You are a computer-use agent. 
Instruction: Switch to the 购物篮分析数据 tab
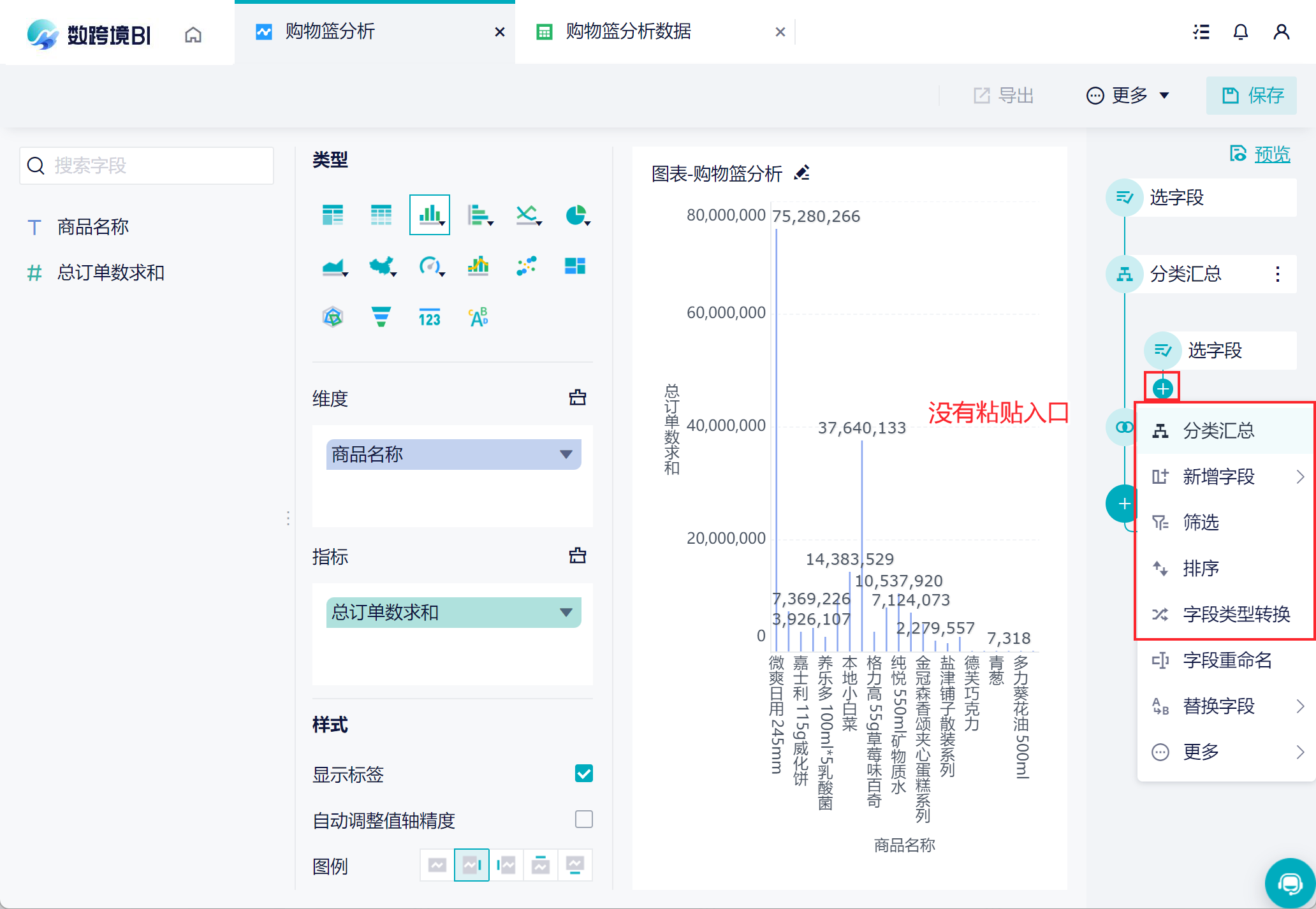click(628, 32)
